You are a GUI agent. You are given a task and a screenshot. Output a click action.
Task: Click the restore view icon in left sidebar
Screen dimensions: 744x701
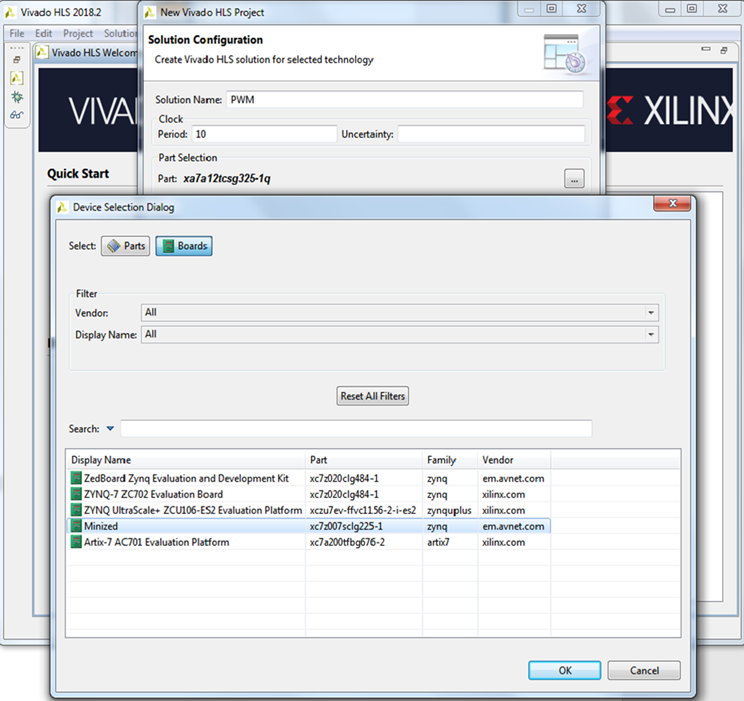click(17, 59)
